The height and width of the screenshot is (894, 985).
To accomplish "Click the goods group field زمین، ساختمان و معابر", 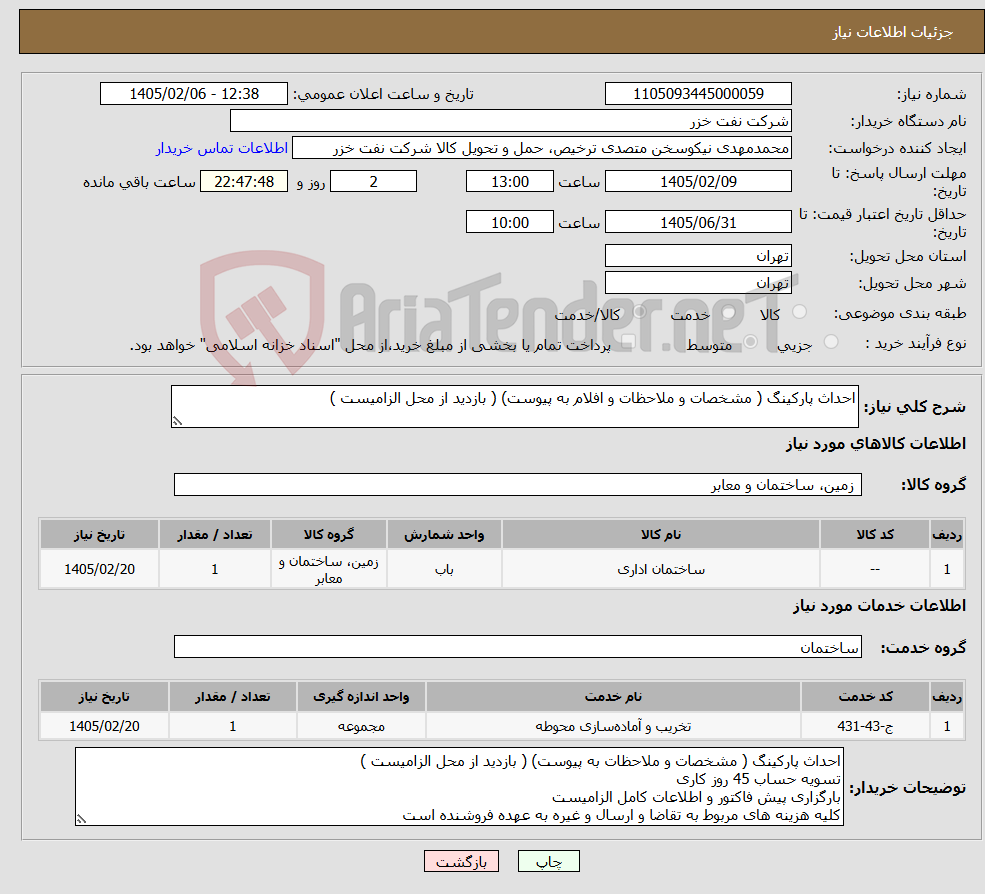I will pos(518,484).
